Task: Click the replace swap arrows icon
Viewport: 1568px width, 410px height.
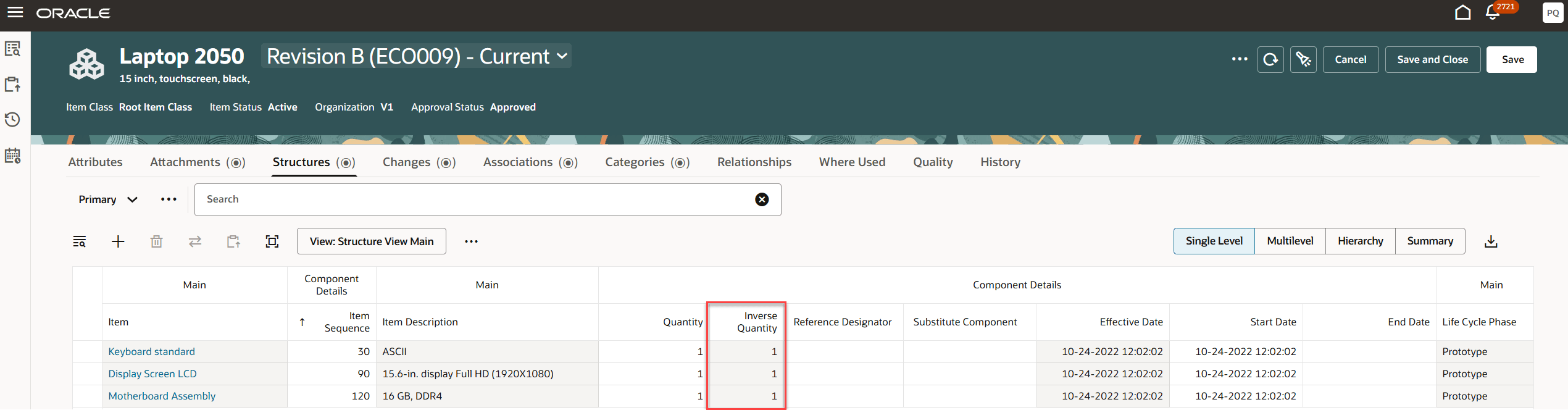Action: pyautogui.click(x=195, y=241)
